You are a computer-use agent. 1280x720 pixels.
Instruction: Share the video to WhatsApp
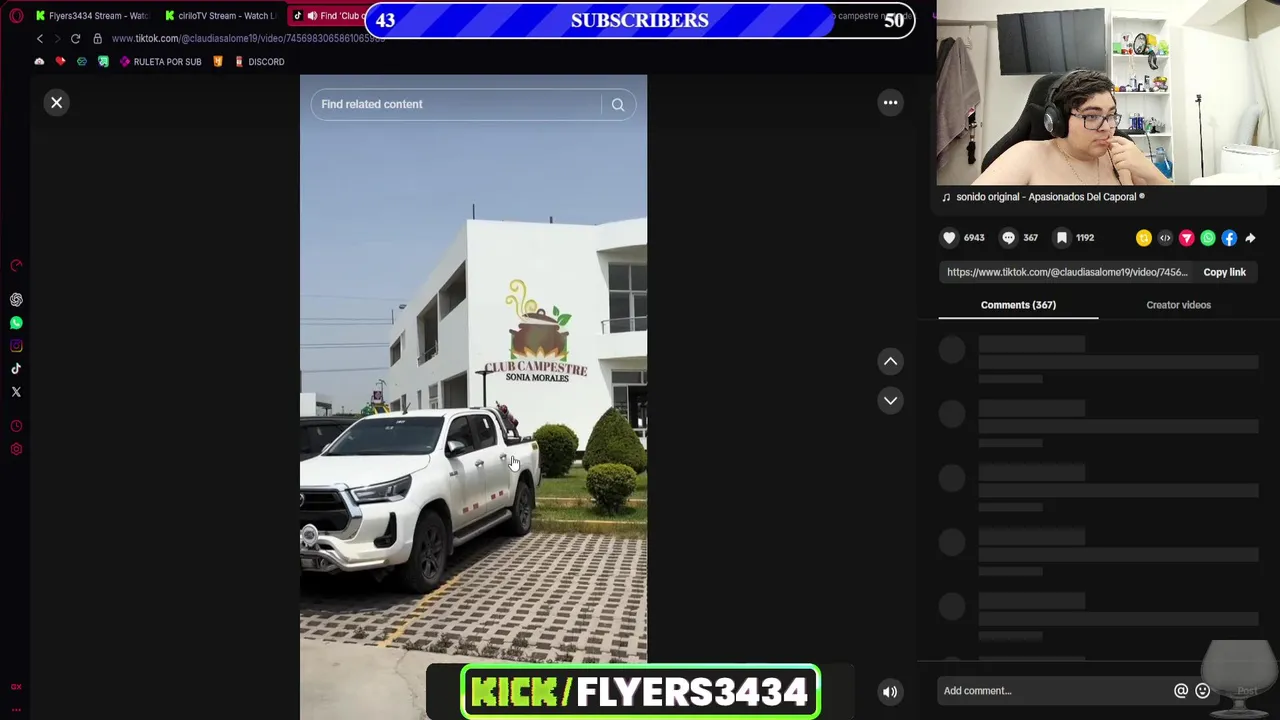pos(1208,238)
